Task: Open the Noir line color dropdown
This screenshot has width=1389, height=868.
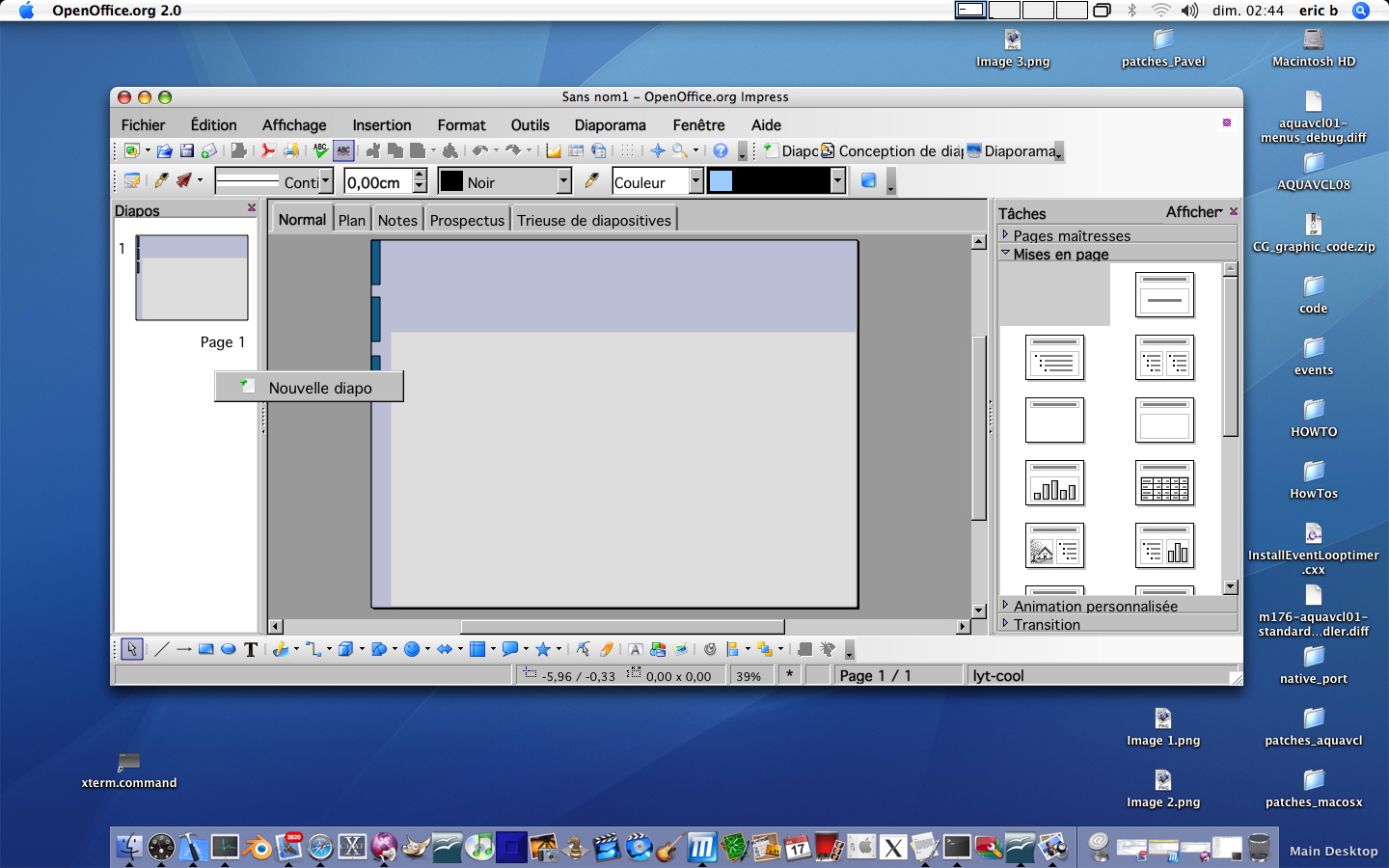Action: [564, 181]
